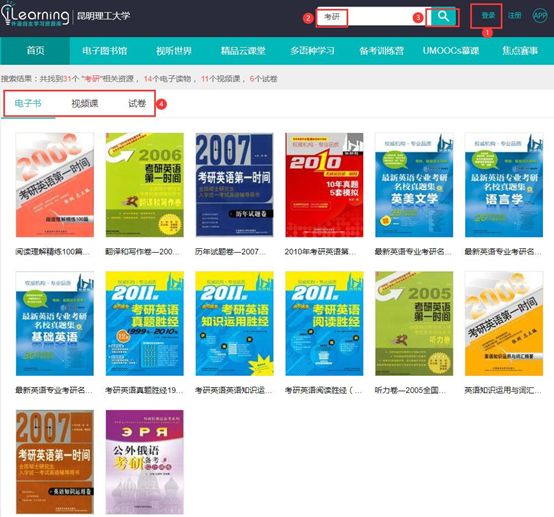Click title link 历年试题卷—2007…
Screen dimensions: 554x517
click(x=230, y=252)
